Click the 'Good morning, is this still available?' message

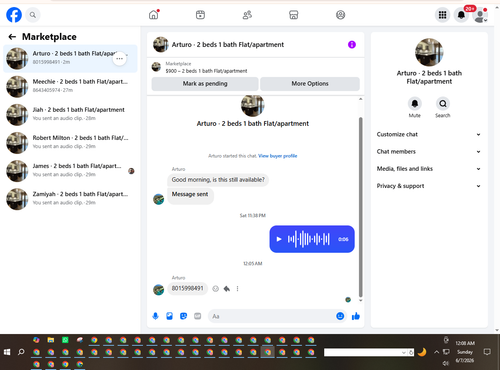(x=218, y=180)
